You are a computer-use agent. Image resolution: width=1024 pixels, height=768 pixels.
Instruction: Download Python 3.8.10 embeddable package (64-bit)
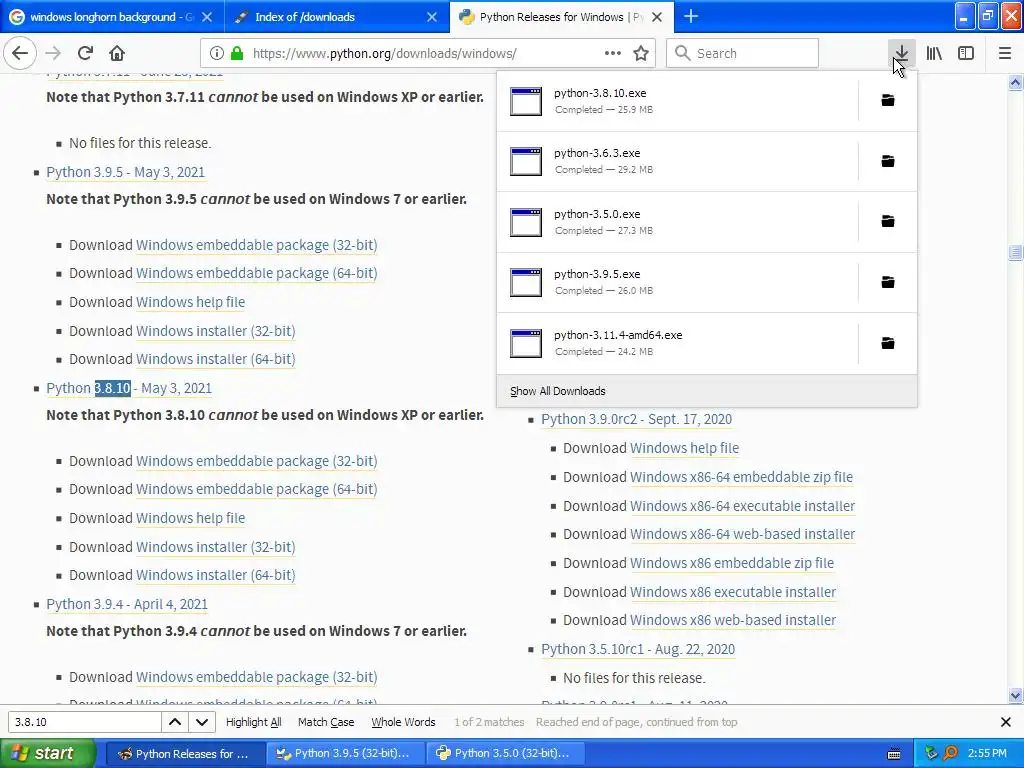[257, 489]
